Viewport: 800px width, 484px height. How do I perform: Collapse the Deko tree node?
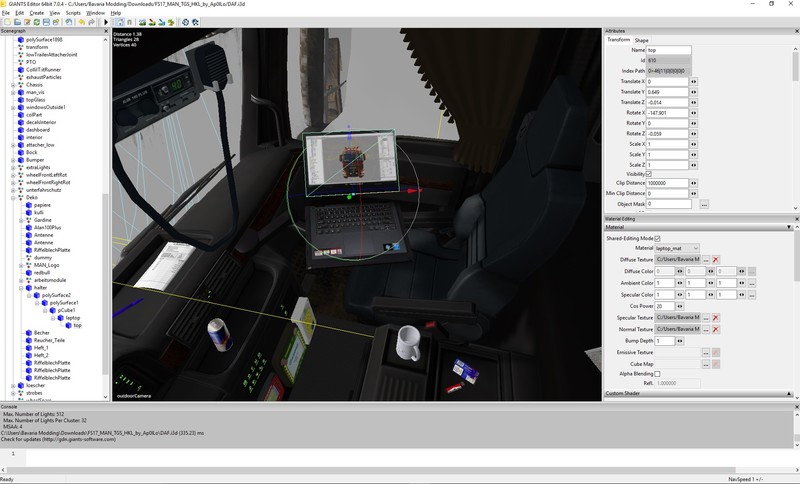point(14,197)
